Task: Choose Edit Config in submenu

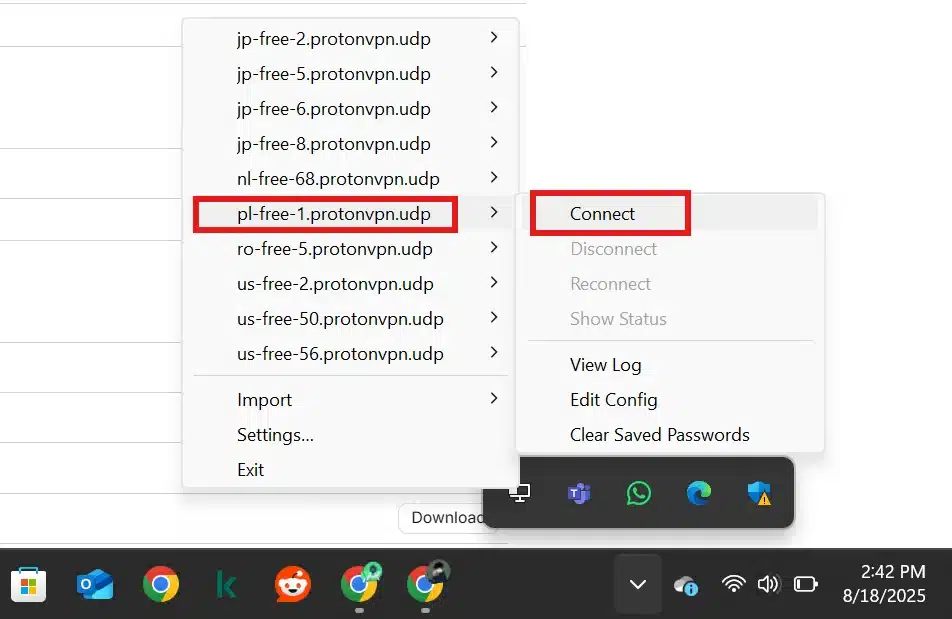Action: (670, 400)
